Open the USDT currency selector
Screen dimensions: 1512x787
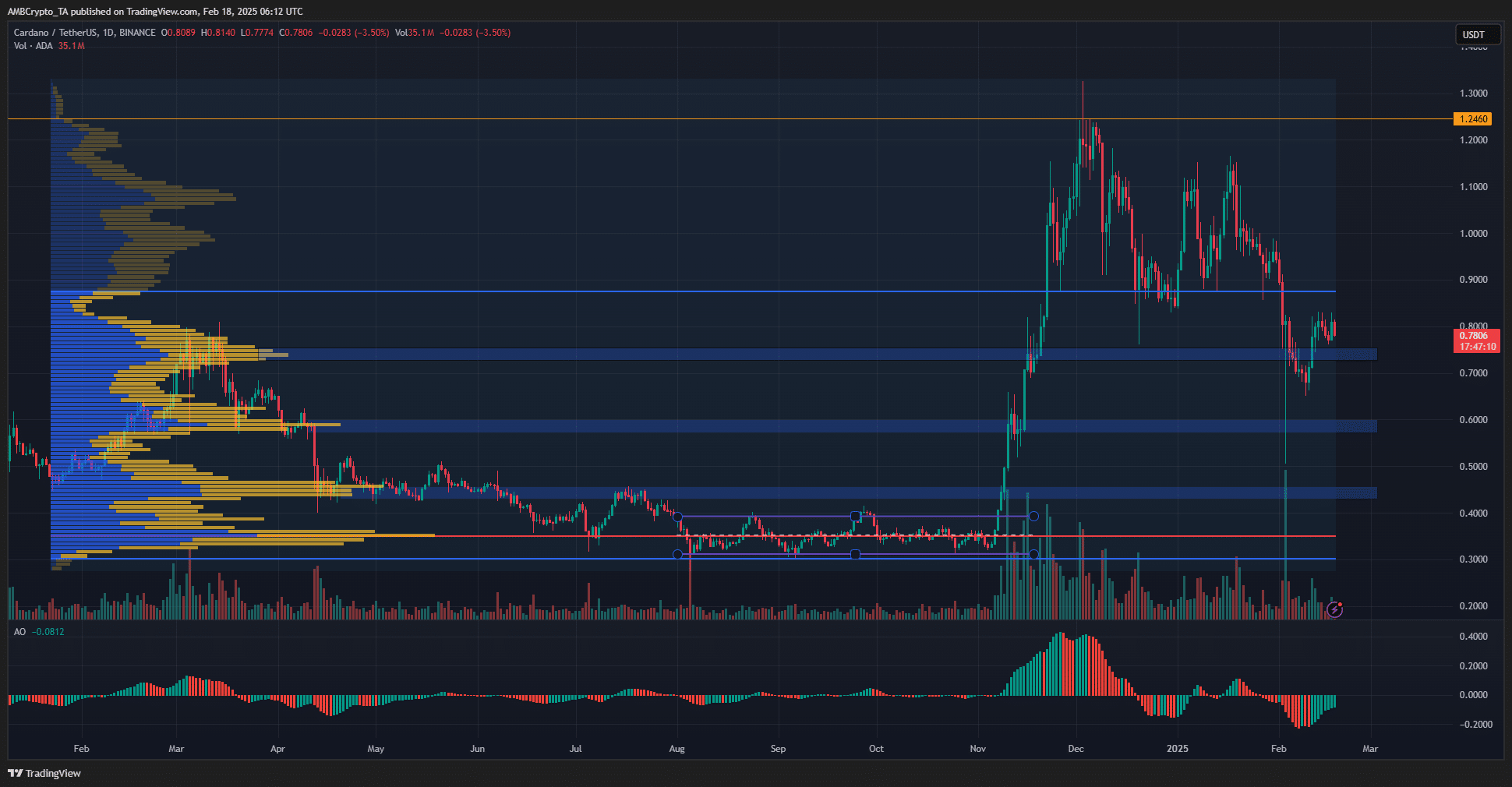tap(1473, 34)
